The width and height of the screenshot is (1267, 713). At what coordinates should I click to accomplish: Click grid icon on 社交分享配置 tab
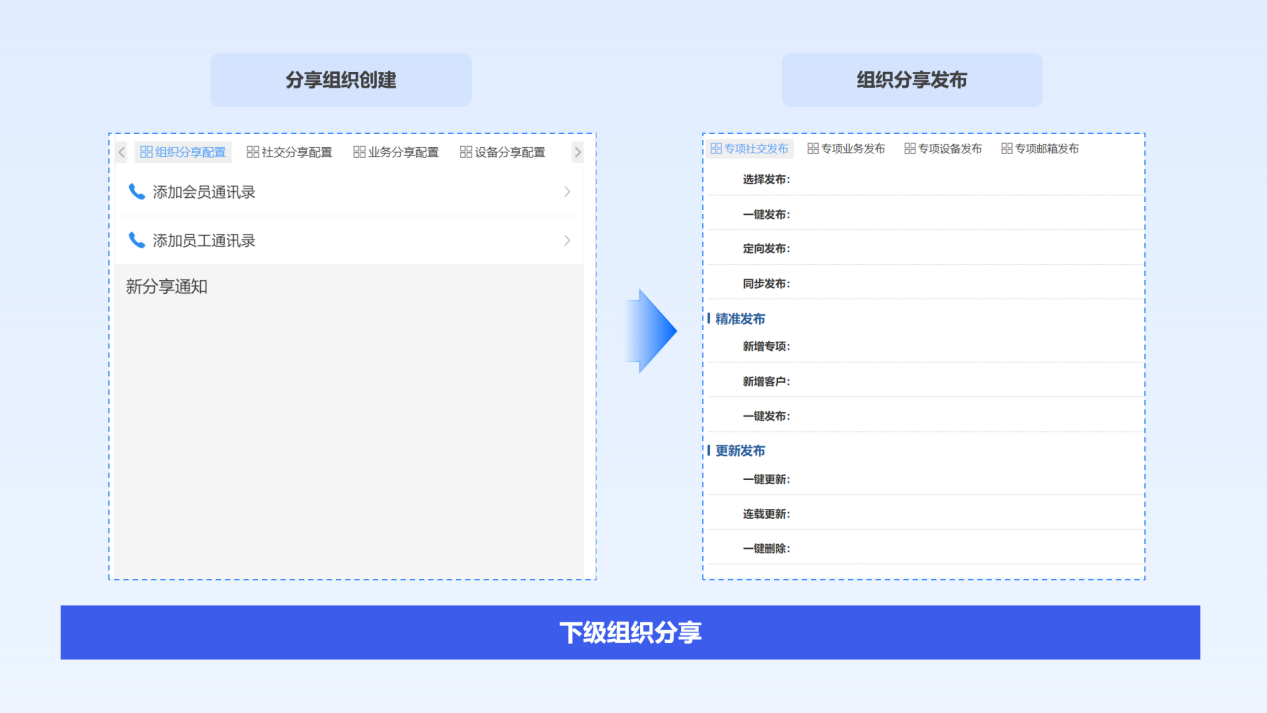tap(253, 152)
